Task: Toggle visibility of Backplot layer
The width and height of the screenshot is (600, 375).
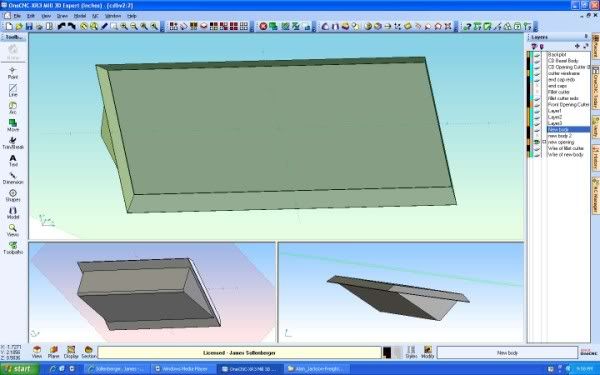Action: point(537,55)
